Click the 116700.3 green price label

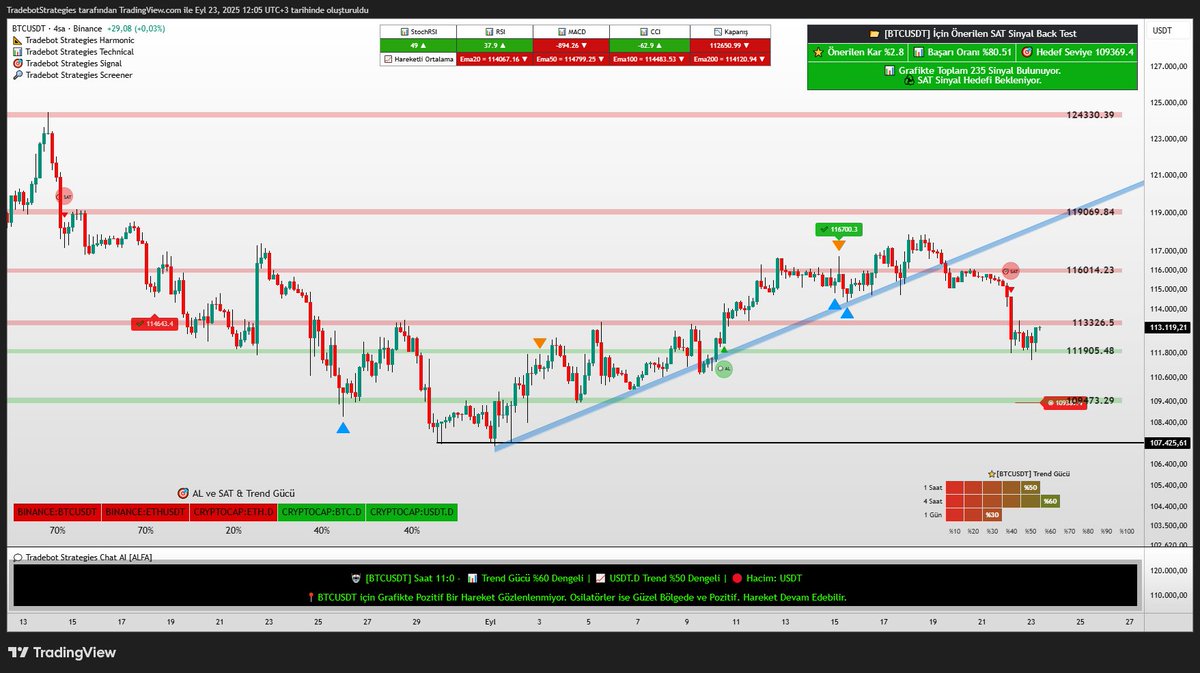(838, 229)
